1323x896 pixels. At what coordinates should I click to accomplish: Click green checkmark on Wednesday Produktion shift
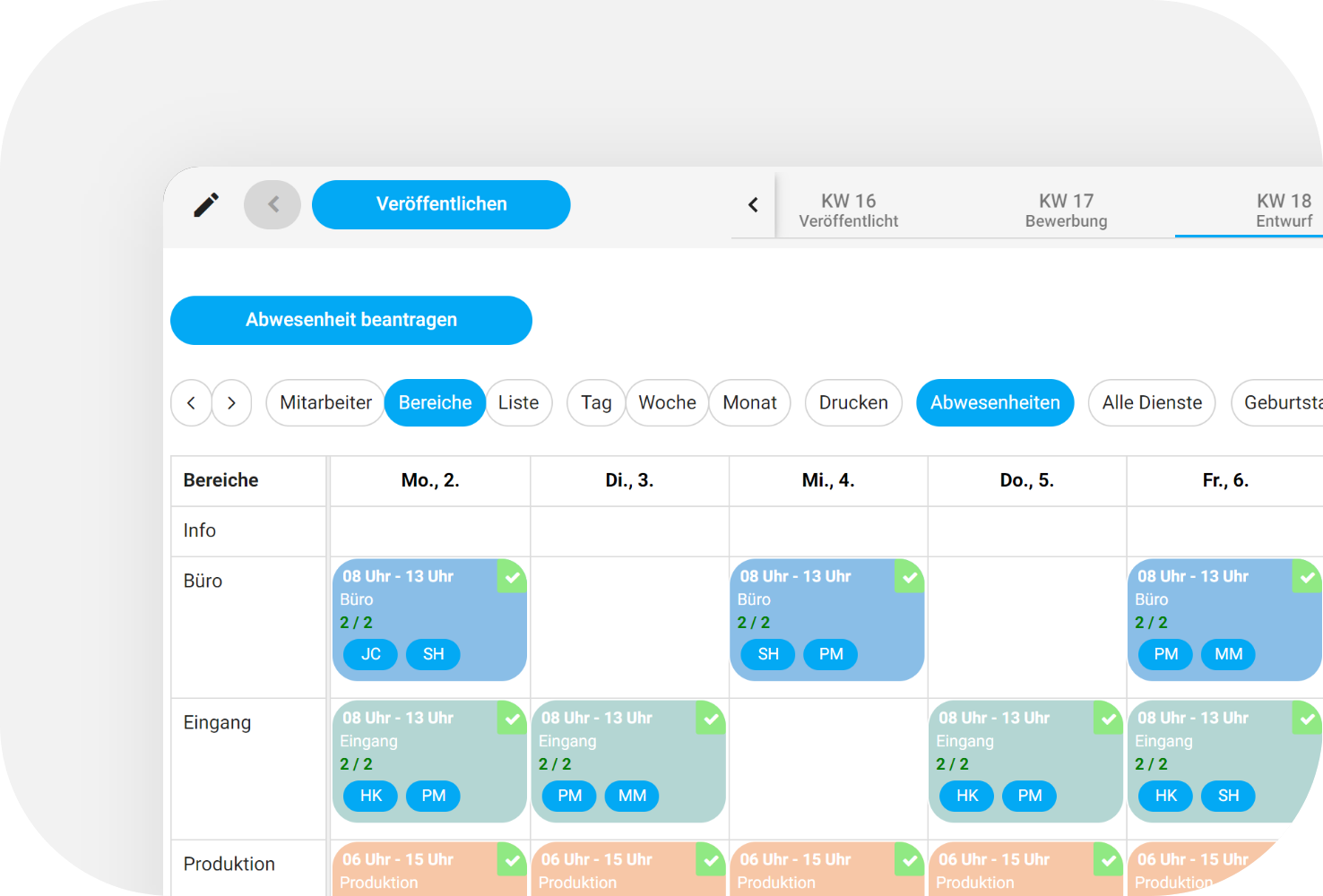coord(910,860)
